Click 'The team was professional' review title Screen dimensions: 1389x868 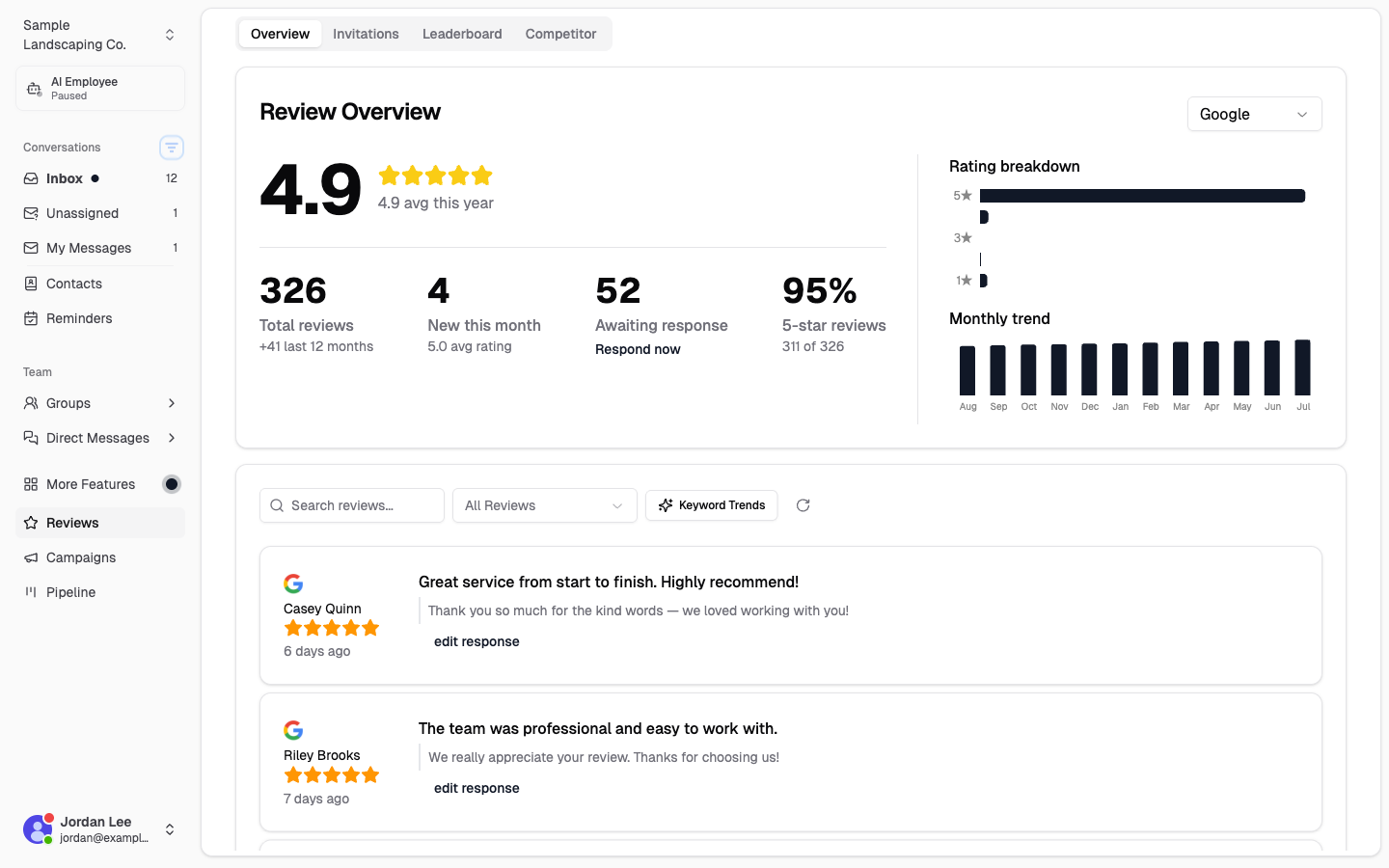(598, 728)
